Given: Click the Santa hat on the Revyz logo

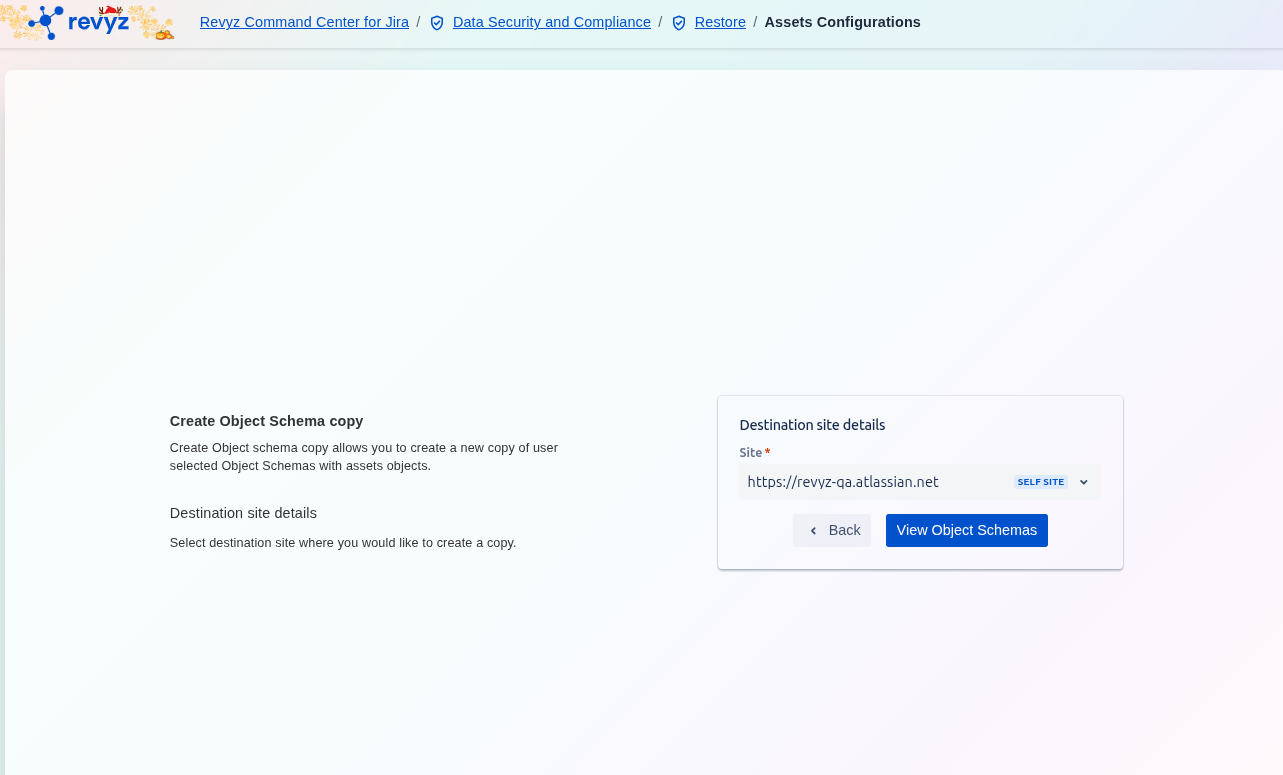Looking at the screenshot, I should 109,10.
